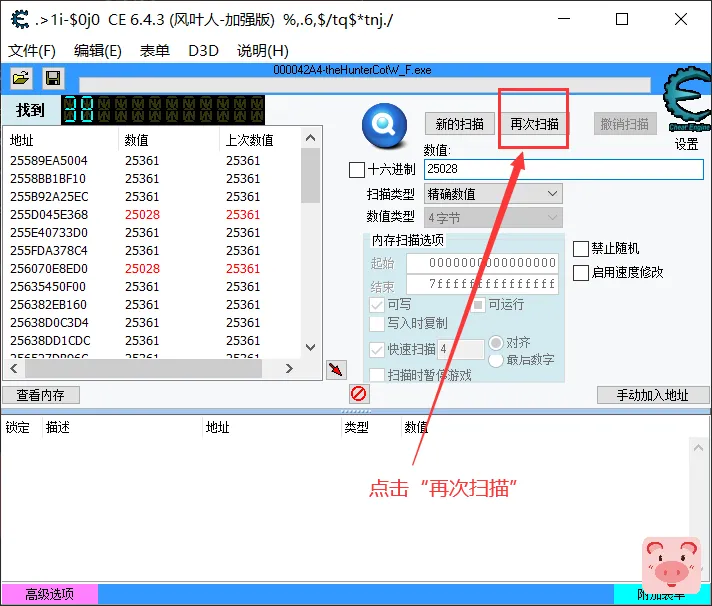Click the fast scan alignment field

coord(460,349)
